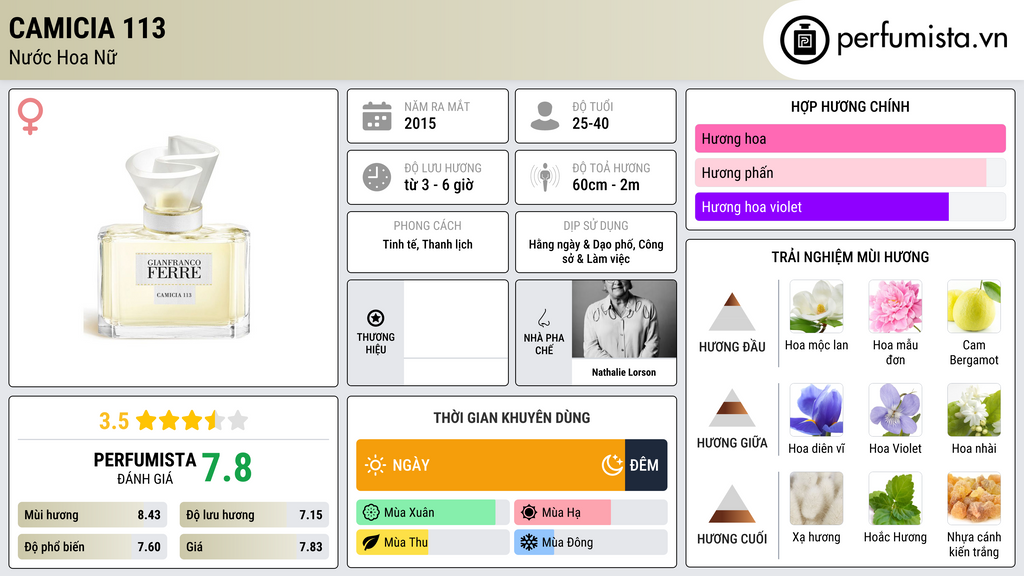Click the Dịp sử dụng occasion text
The width and height of the screenshot is (1024, 576).
(596, 251)
